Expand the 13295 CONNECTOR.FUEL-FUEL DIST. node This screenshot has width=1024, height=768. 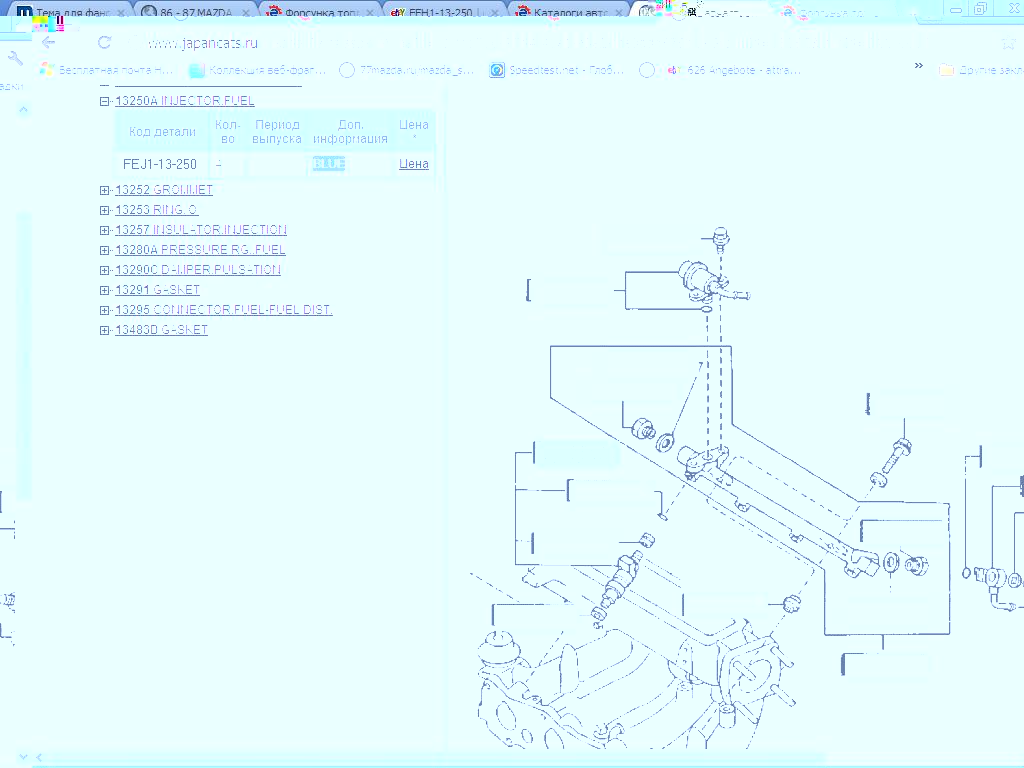click(x=105, y=310)
